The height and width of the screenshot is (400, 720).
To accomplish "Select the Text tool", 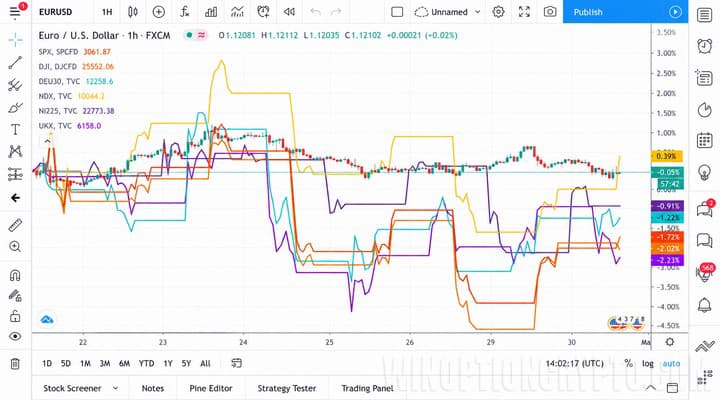I will (x=15, y=130).
